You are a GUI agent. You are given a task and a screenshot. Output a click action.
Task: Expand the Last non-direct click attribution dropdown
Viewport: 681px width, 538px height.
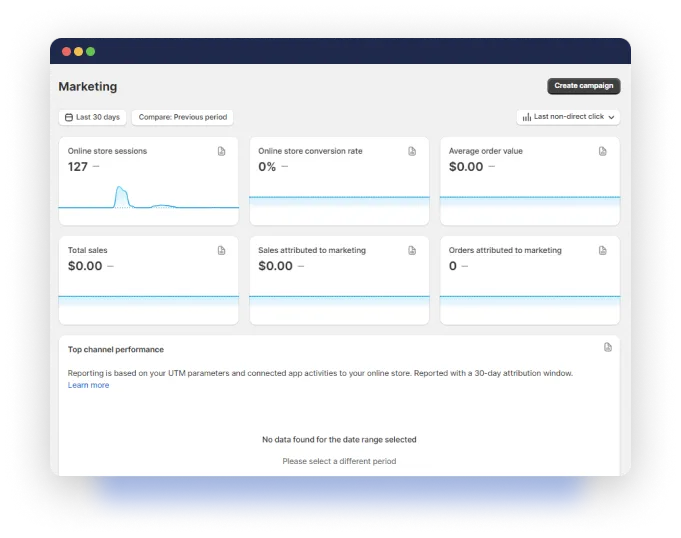click(568, 117)
